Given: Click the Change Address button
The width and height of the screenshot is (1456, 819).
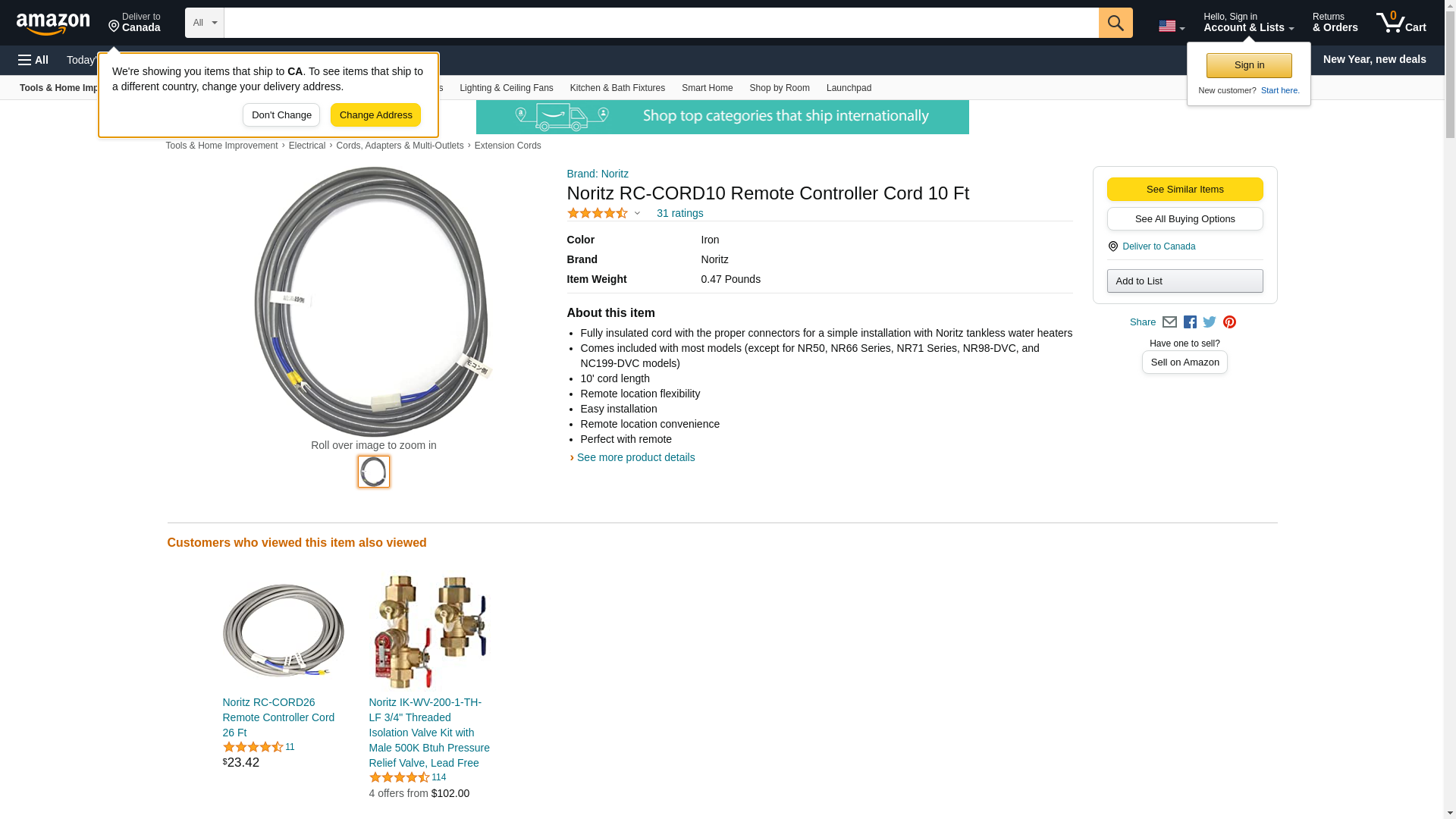Looking at the screenshot, I should point(375,115).
